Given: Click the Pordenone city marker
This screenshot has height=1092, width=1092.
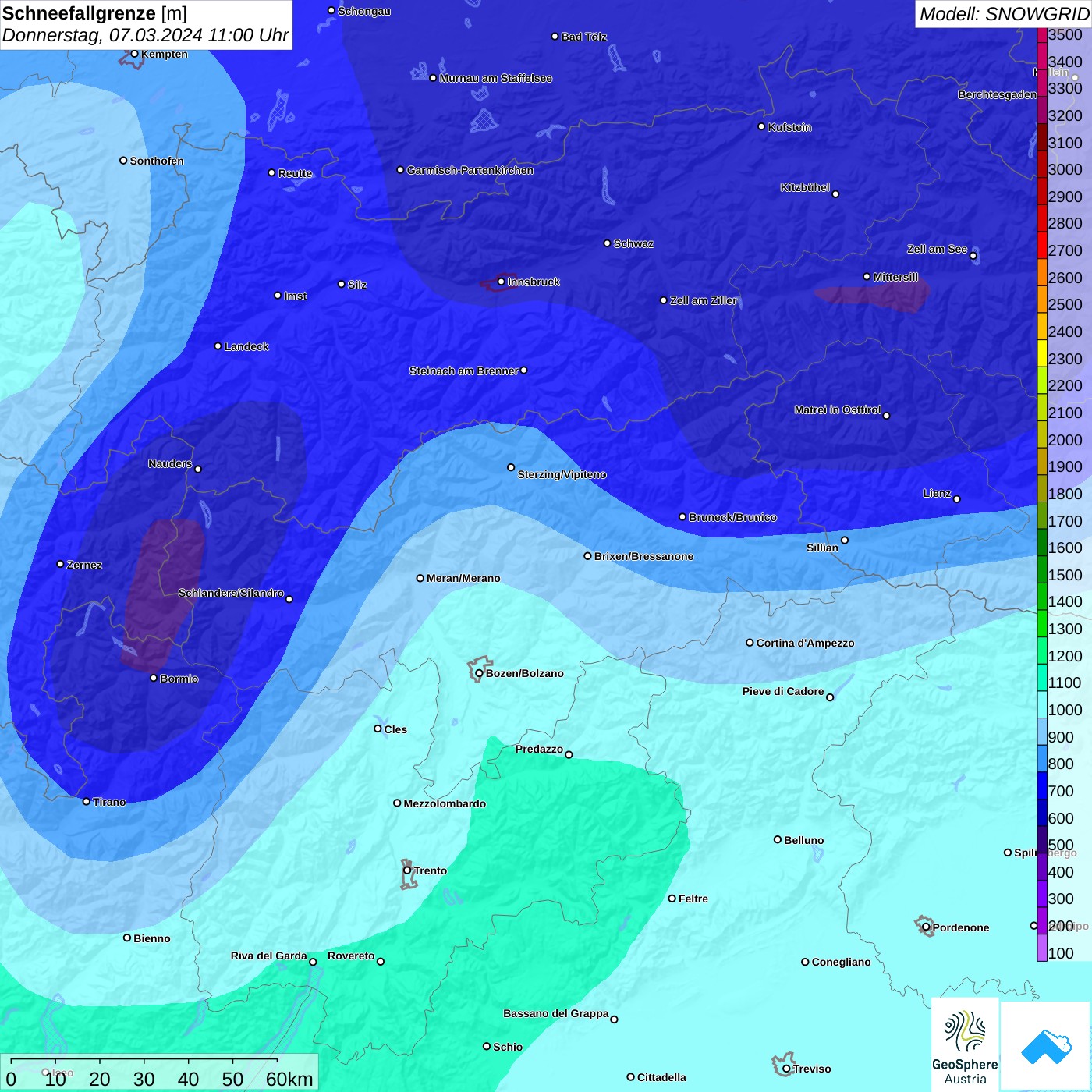Looking at the screenshot, I should click(926, 927).
